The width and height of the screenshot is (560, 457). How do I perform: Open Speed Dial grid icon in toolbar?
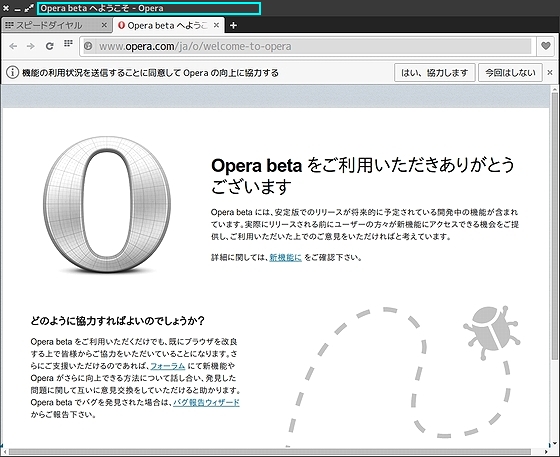[x=68, y=44]
